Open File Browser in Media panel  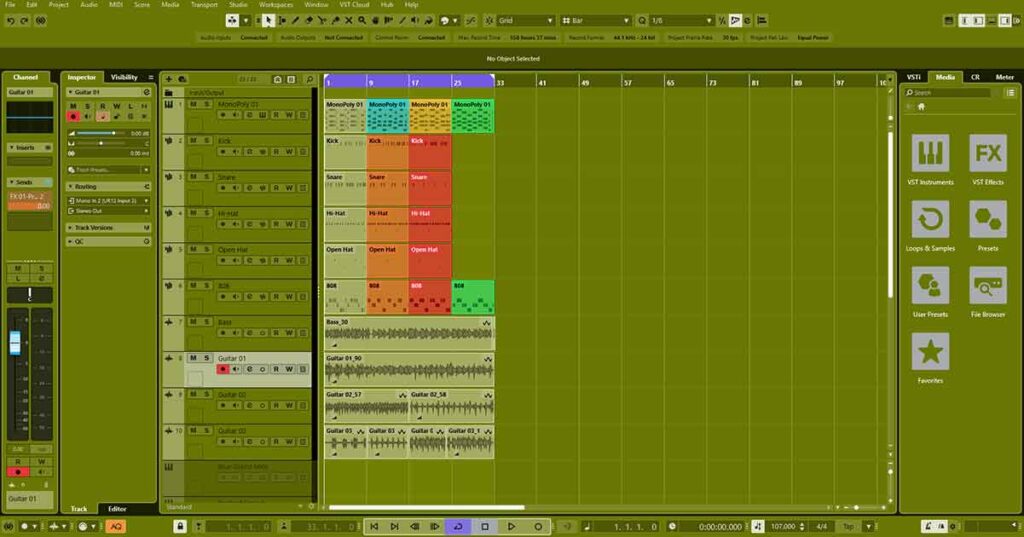[x=987, y=285]
